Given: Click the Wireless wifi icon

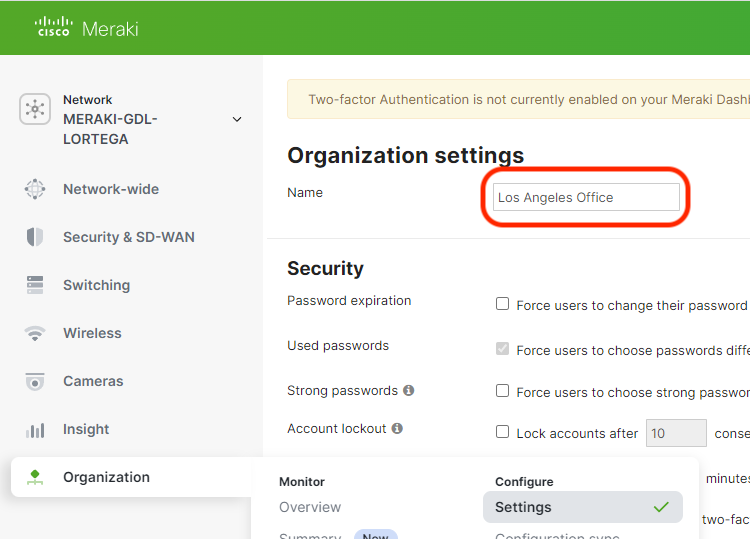Looking at the screenshot, I should click(35, 333).
